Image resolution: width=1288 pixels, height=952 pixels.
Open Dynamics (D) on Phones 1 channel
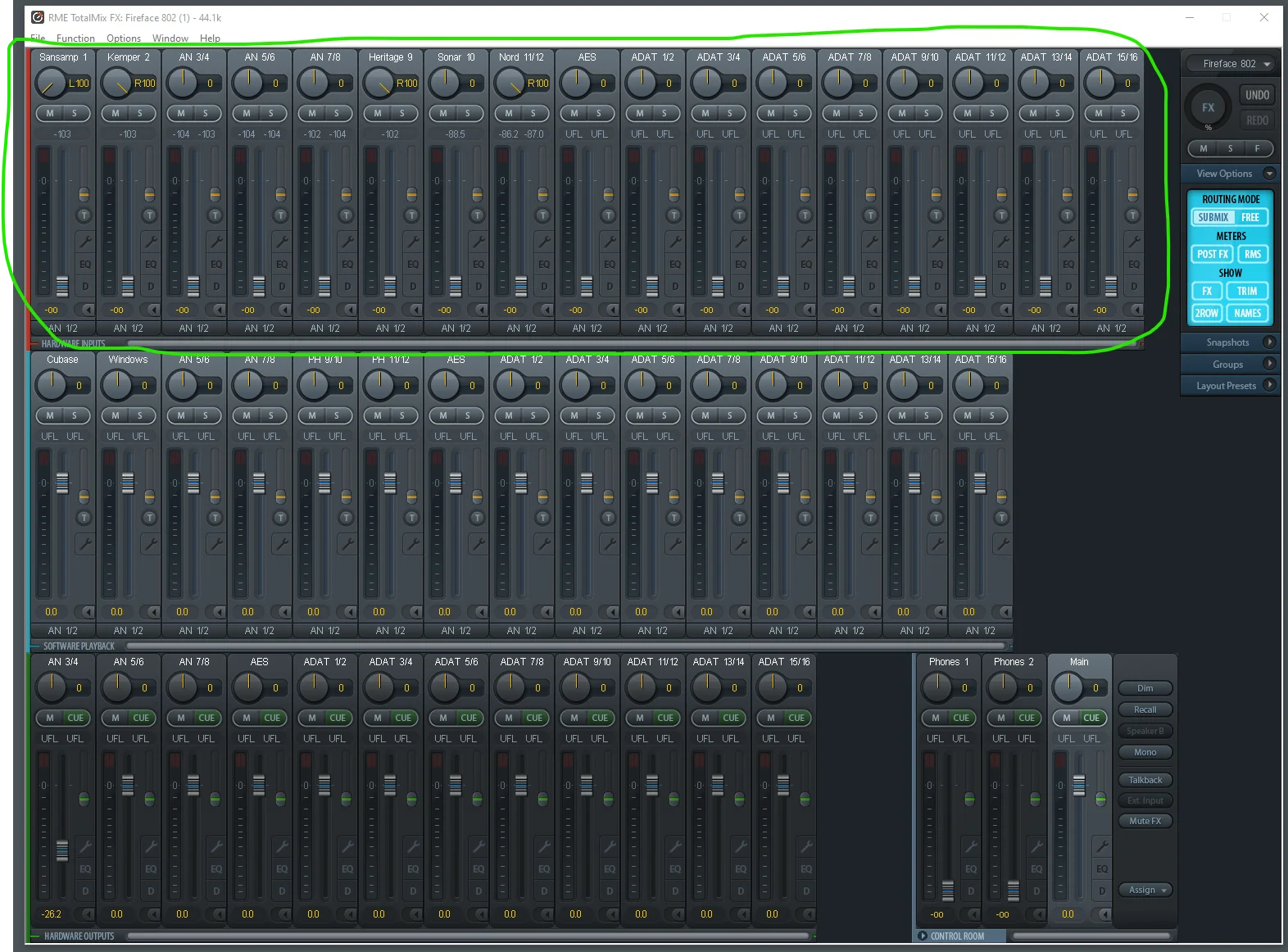[971, 891]
